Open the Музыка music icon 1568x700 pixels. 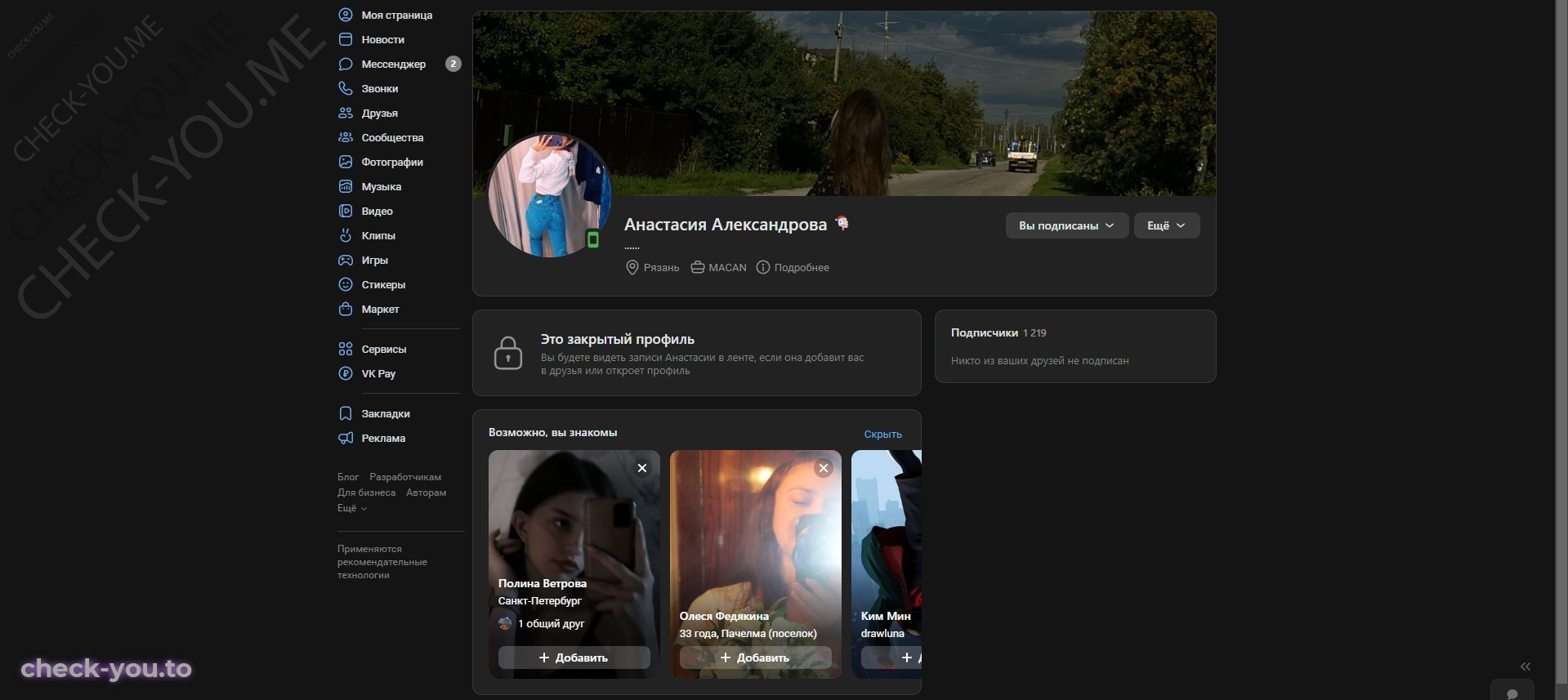(x=346, y=186)
